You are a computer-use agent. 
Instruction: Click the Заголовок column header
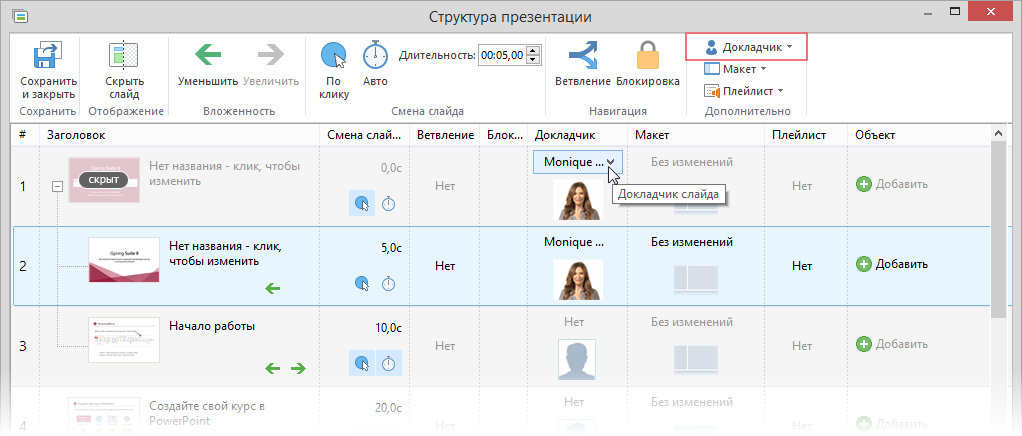(x=179, y=135)
